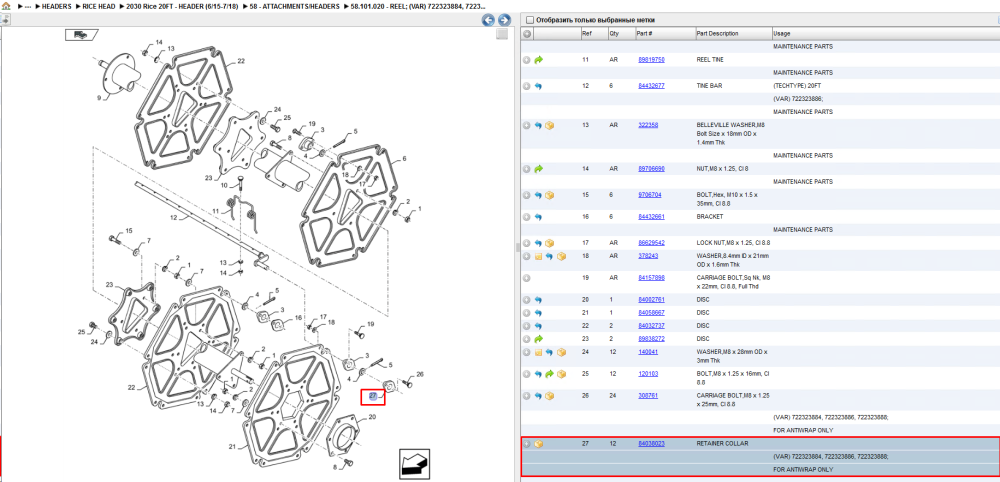Click orange note icon for WASHER M8 x 28mm row

pyautogui.click(x=538, y=352)
